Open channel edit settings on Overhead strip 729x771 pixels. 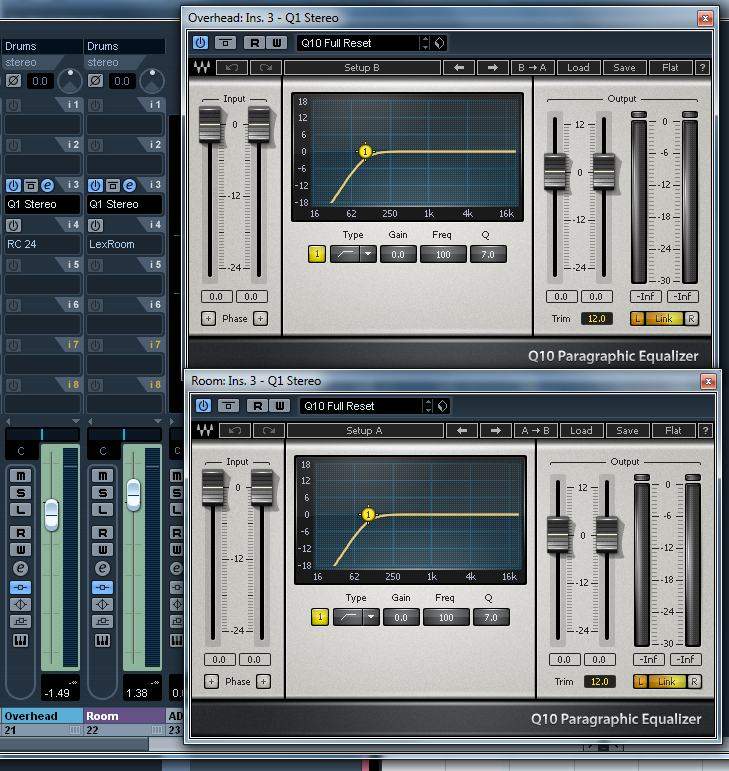coord(20,568)
